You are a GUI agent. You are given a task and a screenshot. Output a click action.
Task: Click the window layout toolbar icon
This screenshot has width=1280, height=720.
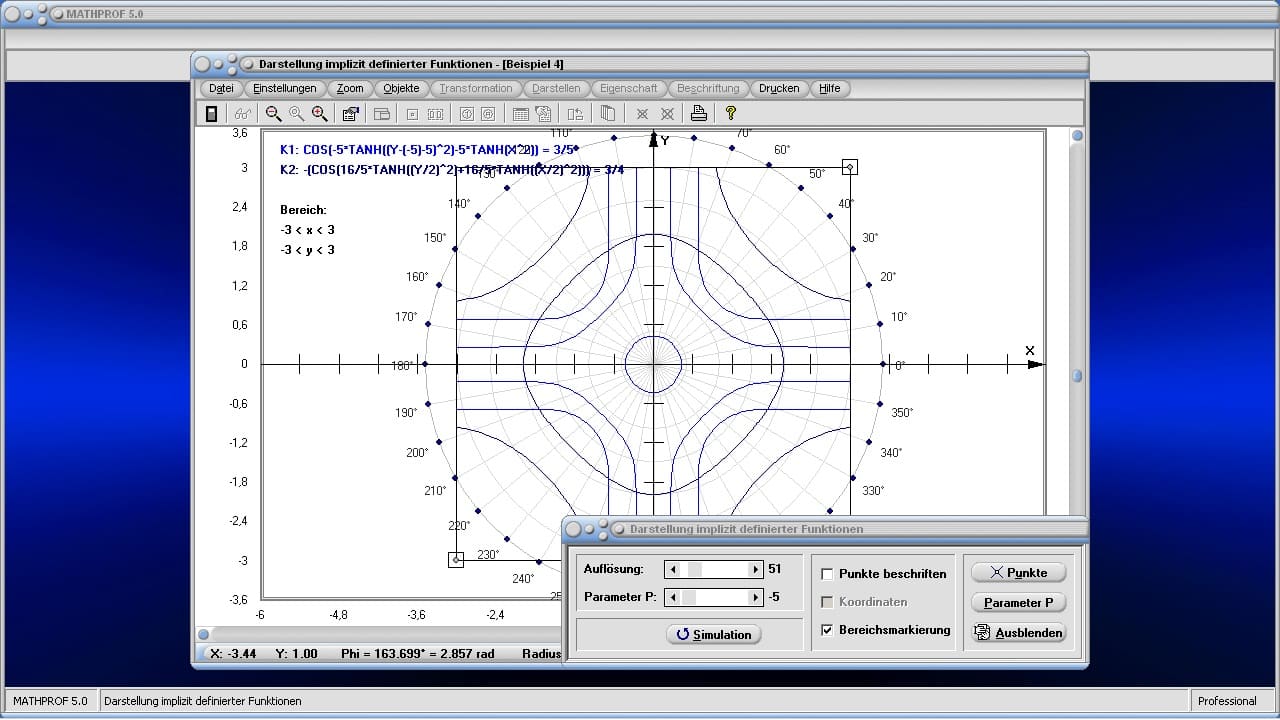381,114
